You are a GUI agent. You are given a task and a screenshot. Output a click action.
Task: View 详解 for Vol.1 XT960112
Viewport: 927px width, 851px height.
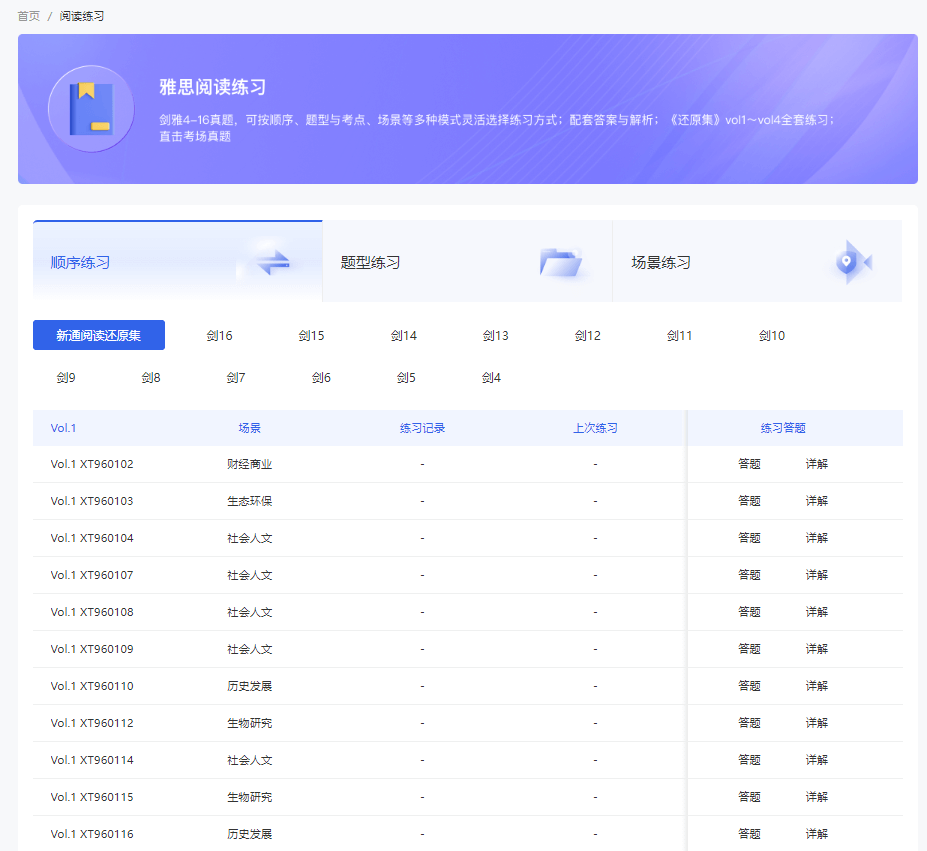coord(816,723)
